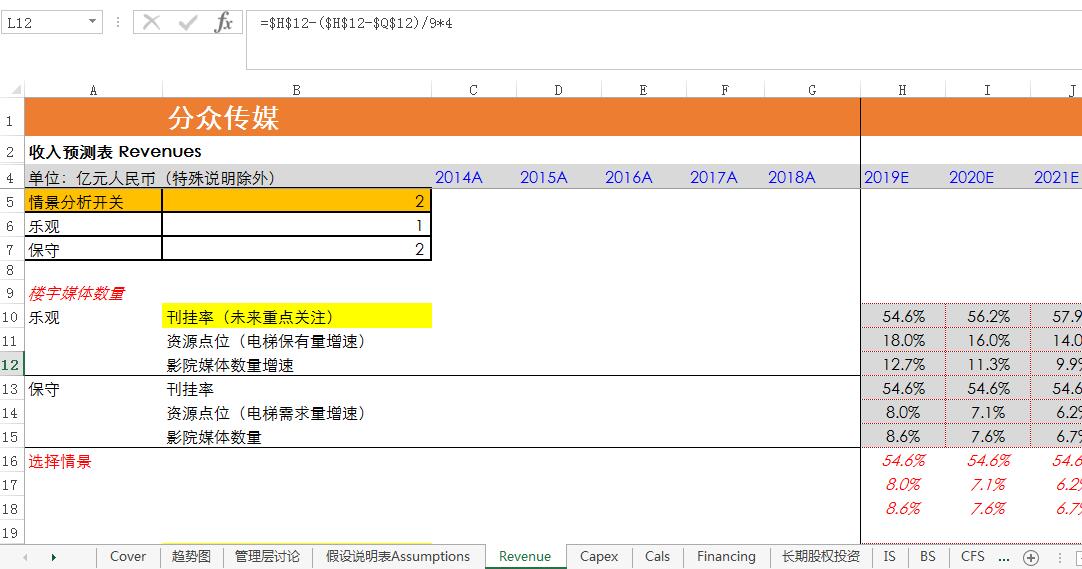Open the Name Box dropdown arrow
Screen dimensions: 1082x569
(92, 22)
